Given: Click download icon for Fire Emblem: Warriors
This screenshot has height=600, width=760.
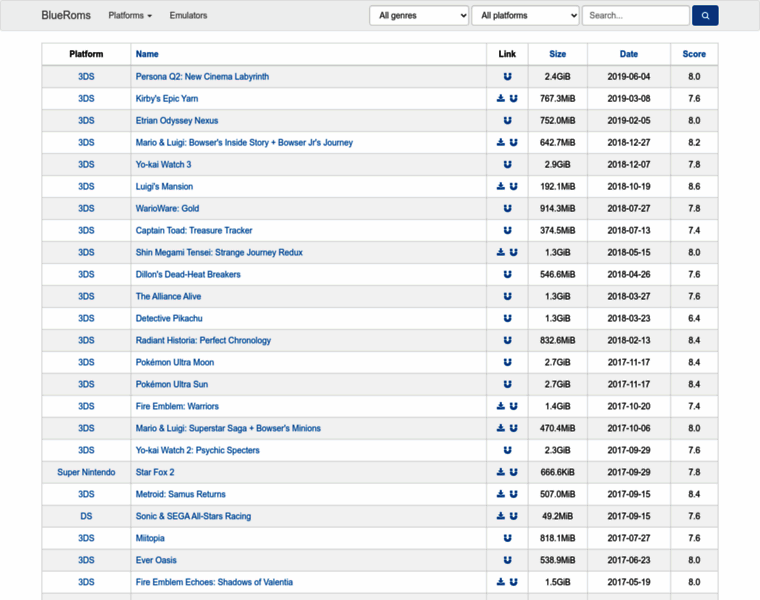Looking at the screenshot, I should pyautogui.click(x=501, y=406).
